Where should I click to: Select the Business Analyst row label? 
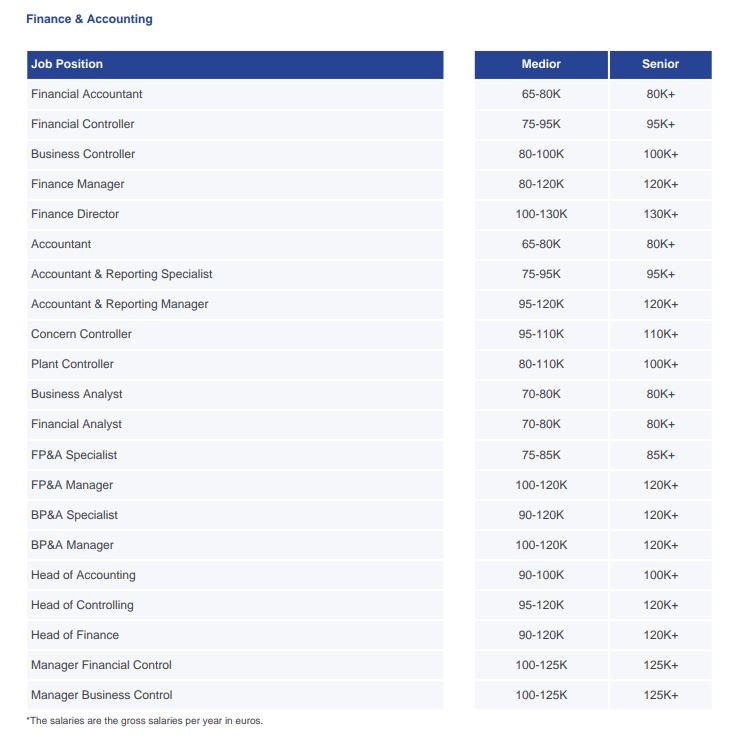point(77,394)
